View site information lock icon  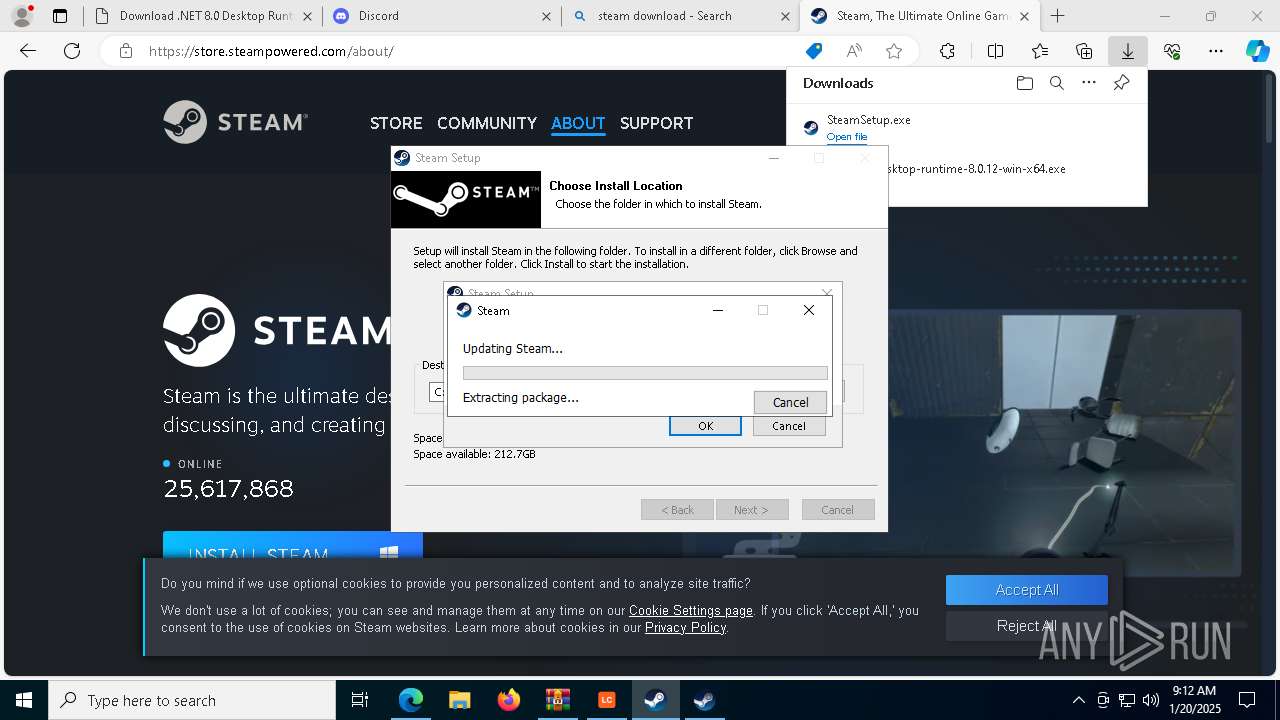(125, 51)
